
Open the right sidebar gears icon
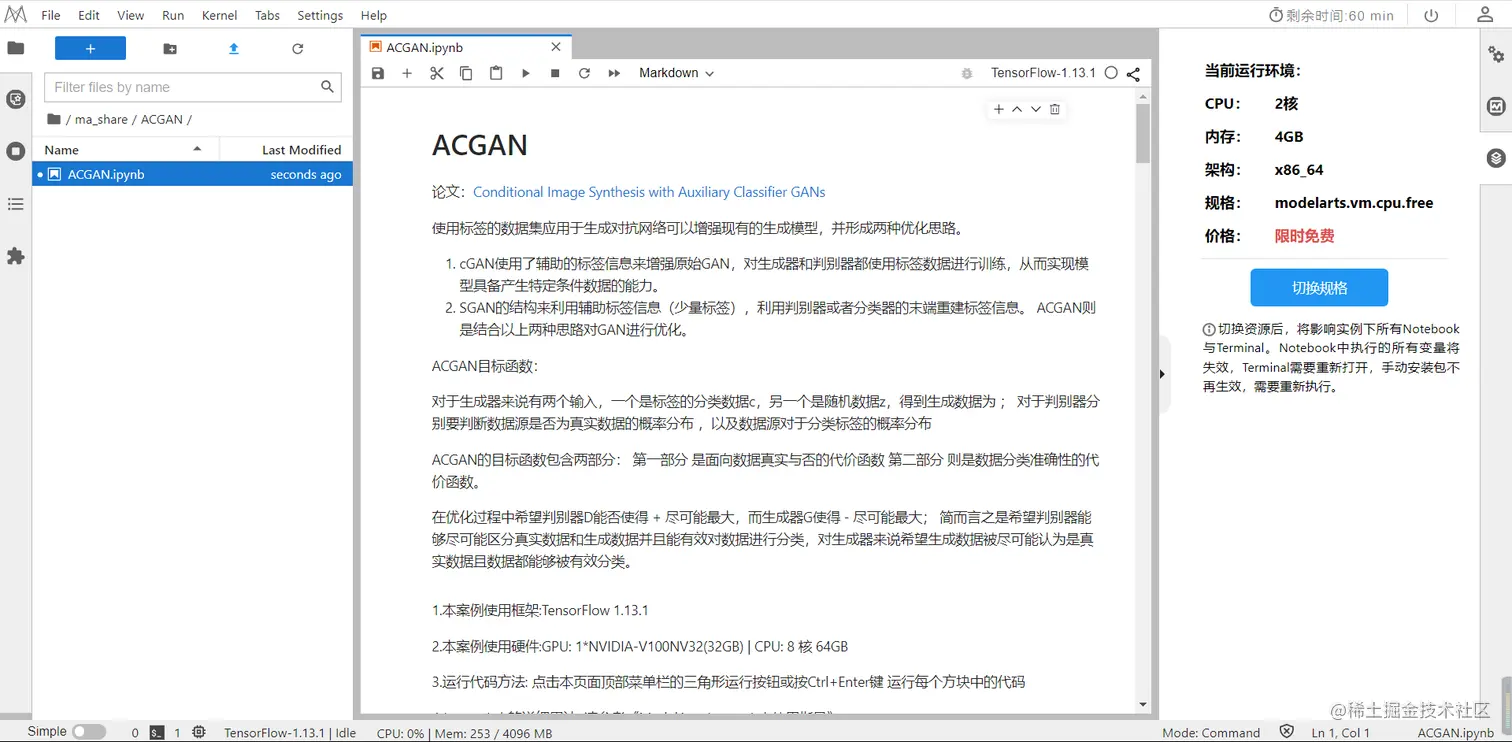coord(1496,54)
